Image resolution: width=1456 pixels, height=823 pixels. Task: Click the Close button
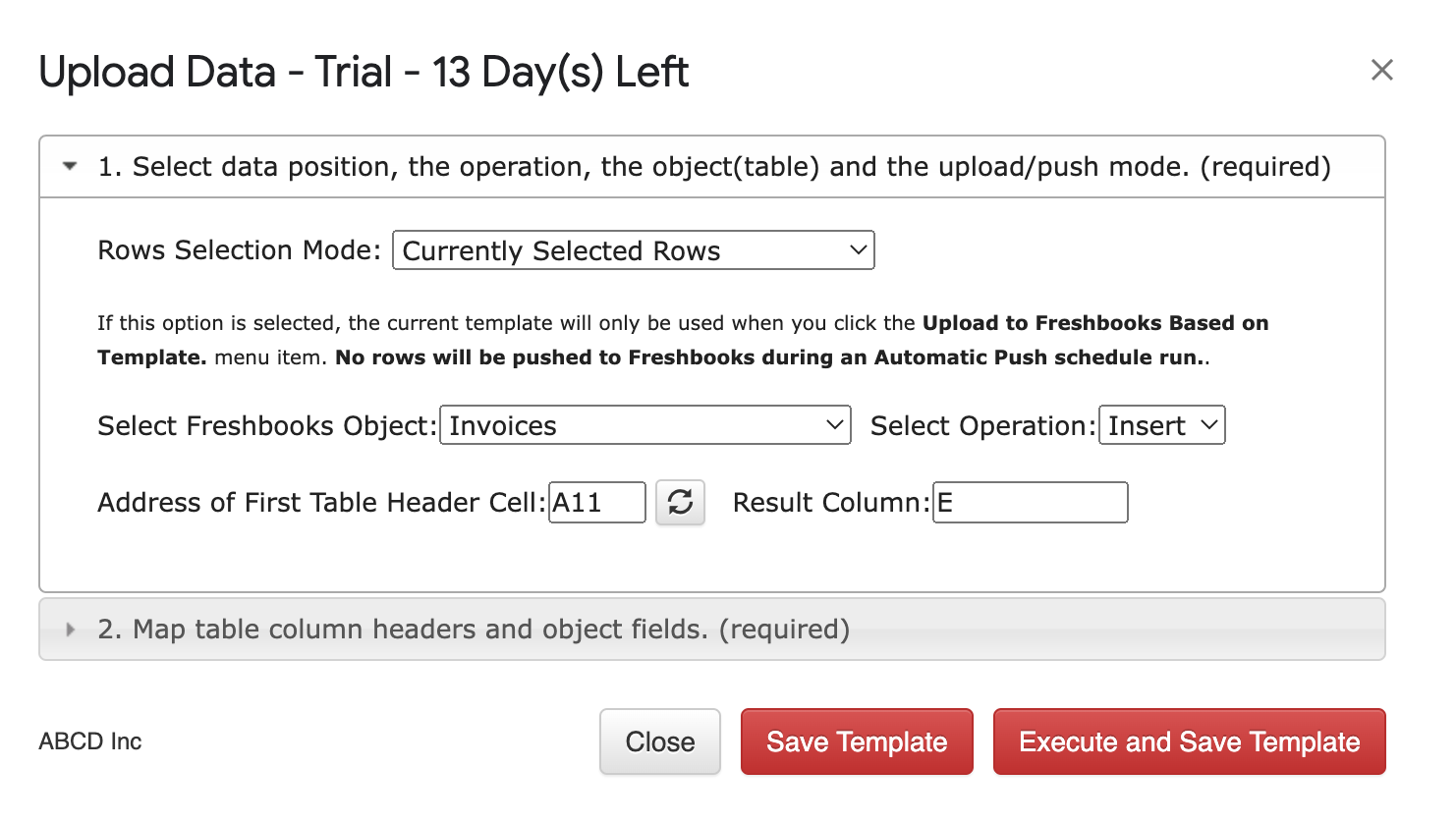660,741
